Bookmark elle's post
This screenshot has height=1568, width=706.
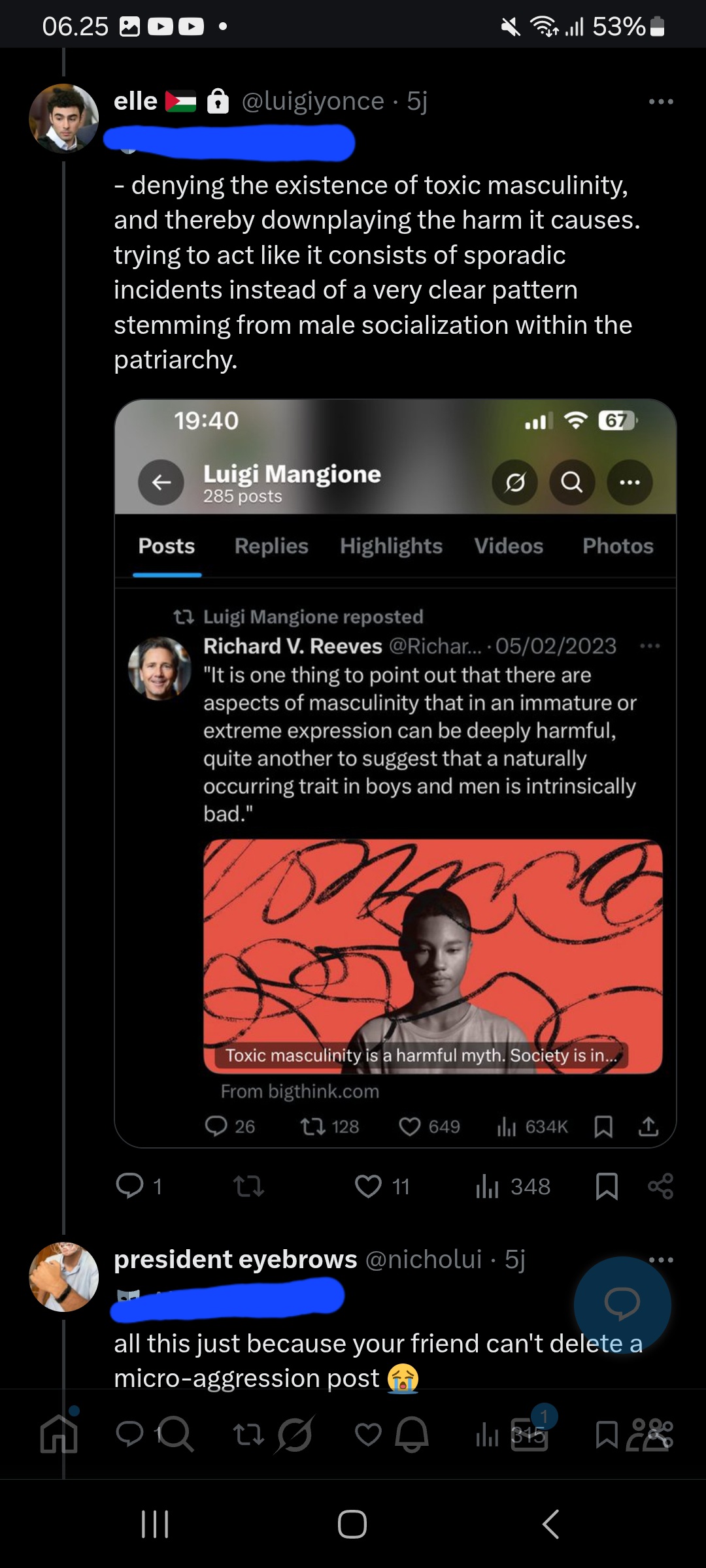pyautogui.click(x=607, y=1186)
